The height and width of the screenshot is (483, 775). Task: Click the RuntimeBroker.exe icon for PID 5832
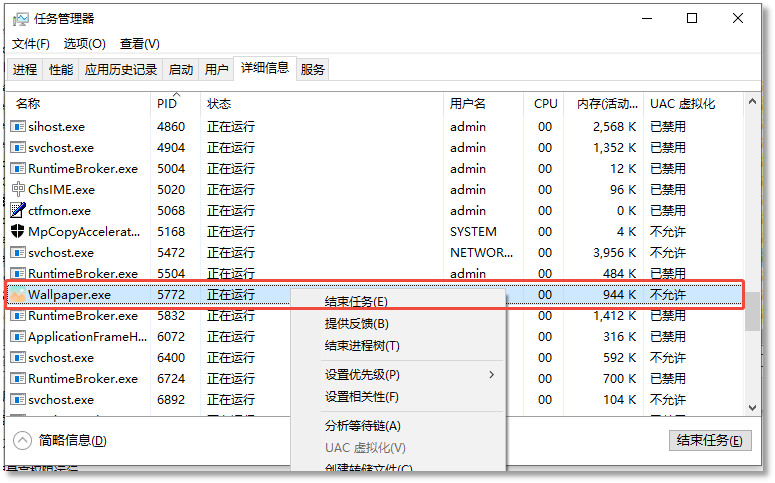[18, 316]
